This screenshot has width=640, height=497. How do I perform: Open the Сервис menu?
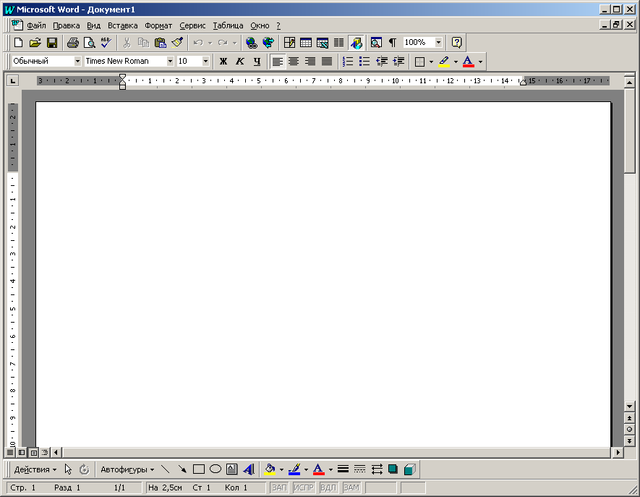point(193,25)
